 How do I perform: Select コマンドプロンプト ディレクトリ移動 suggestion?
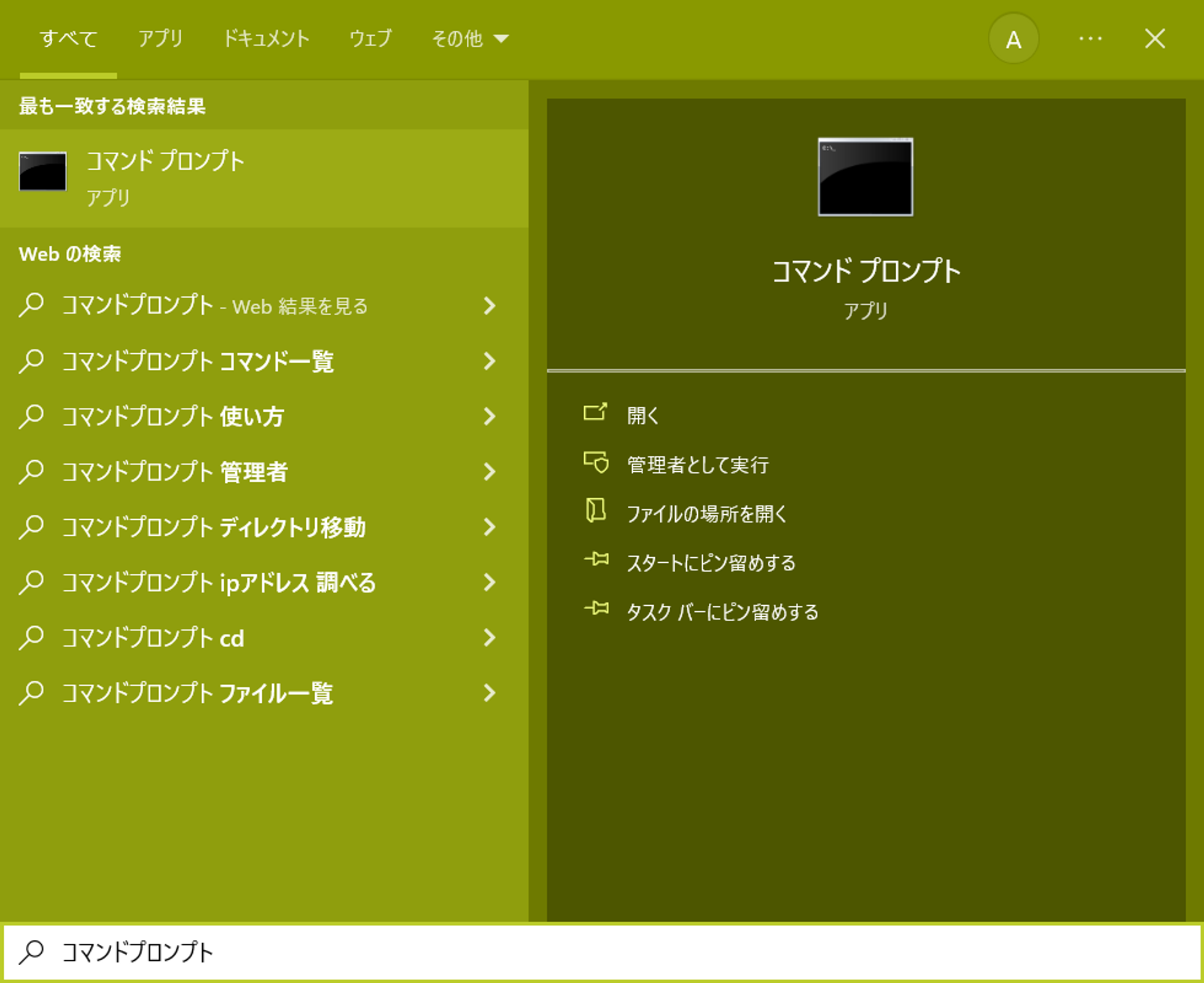click(214, 527)
